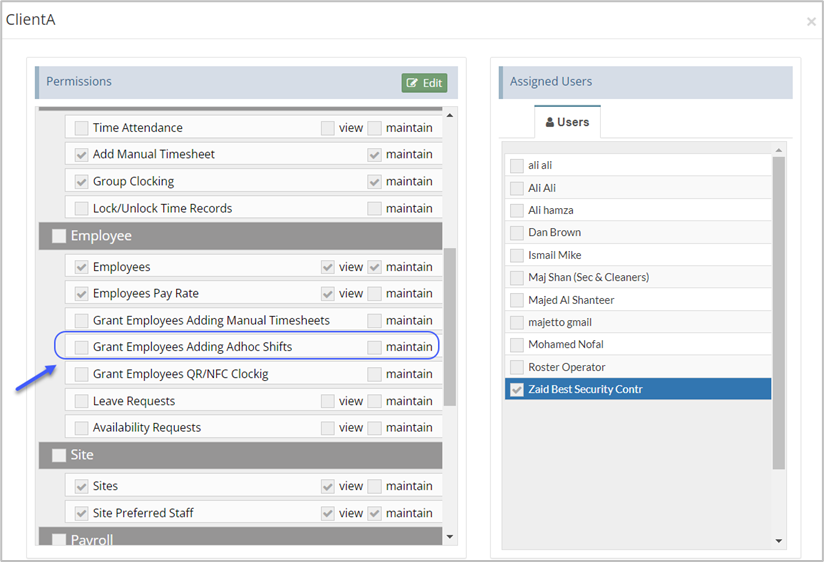
Task: Select user Mohamed Nofal checkbox
Action: (x=517, y=345)
